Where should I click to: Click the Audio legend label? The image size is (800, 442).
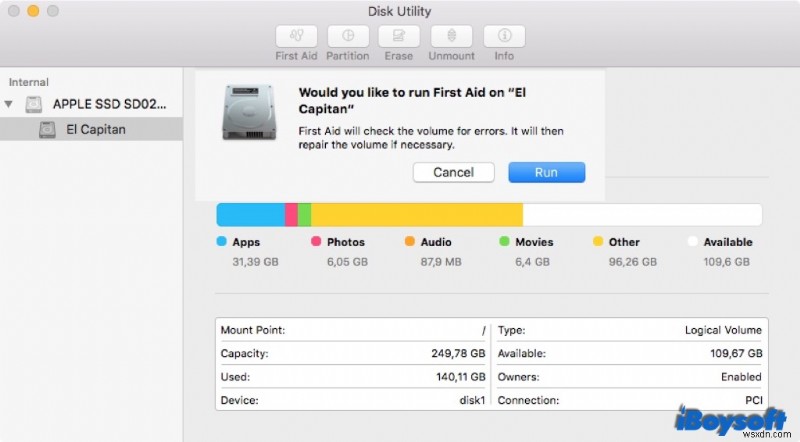(436, 242)
